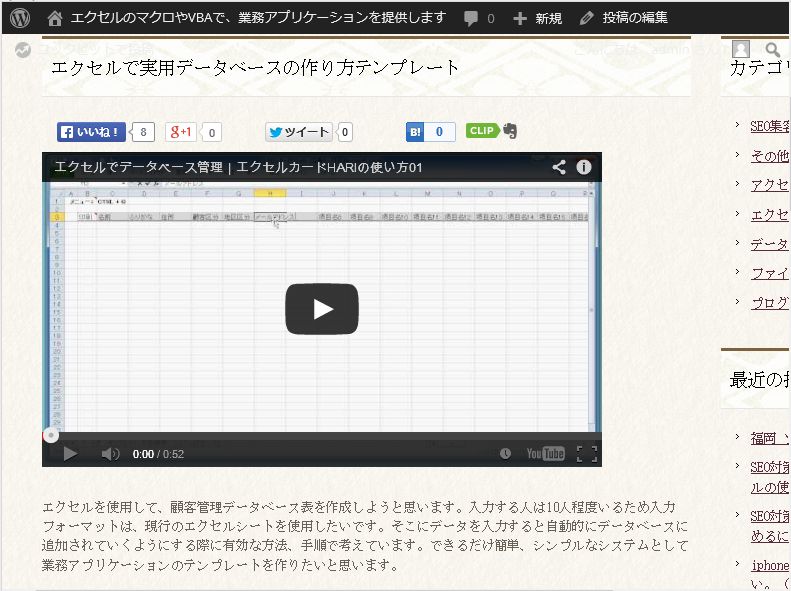Open the post title link エクセルで実用データベースの作り方テンプレート
791x591 pixels.
pos(255,67)
